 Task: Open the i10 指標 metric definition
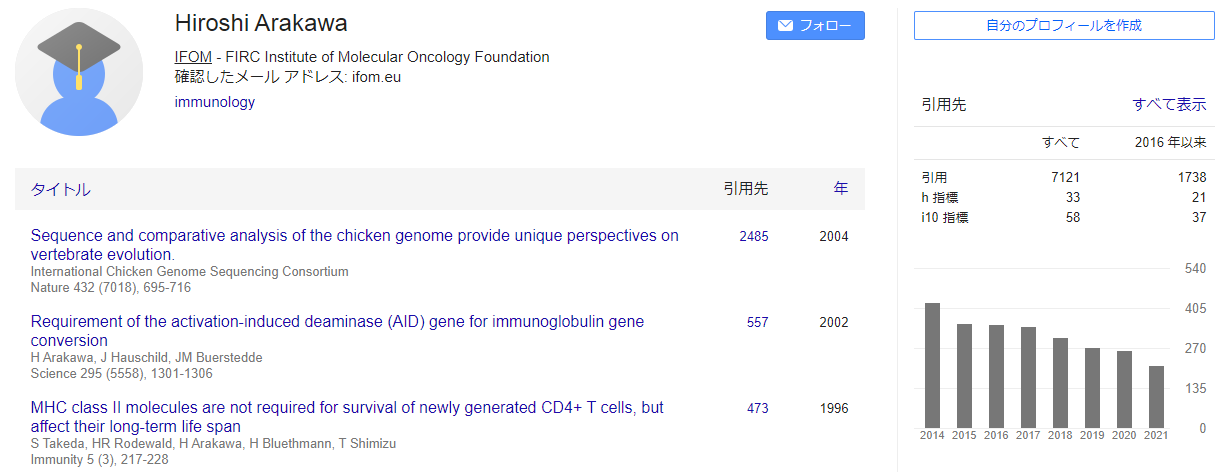pyautogui.click(x=945, y=217)
